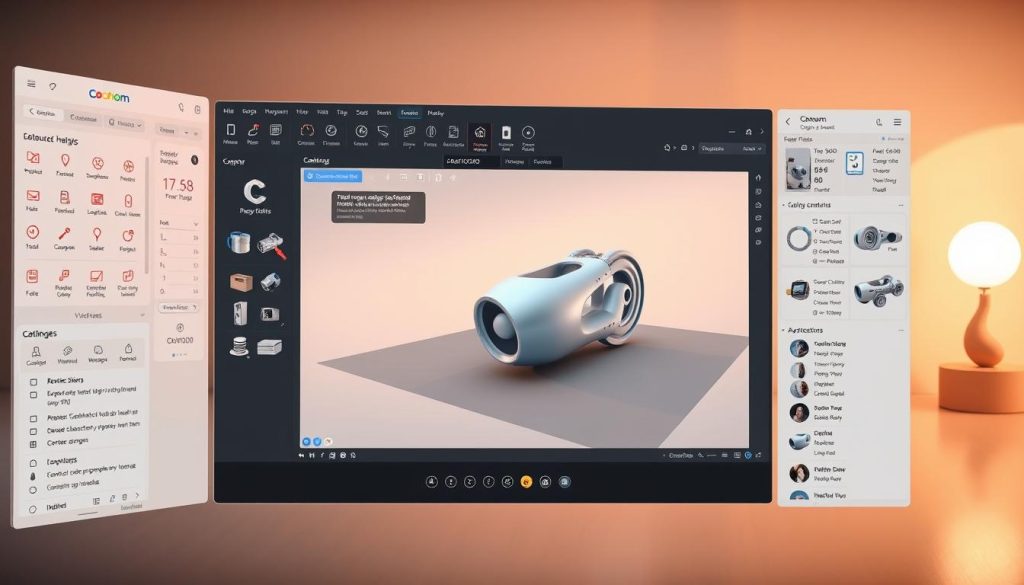Click the document icon in main toolbar
This screenshot has height=585, width=1024.
click(x=453, y=132)
